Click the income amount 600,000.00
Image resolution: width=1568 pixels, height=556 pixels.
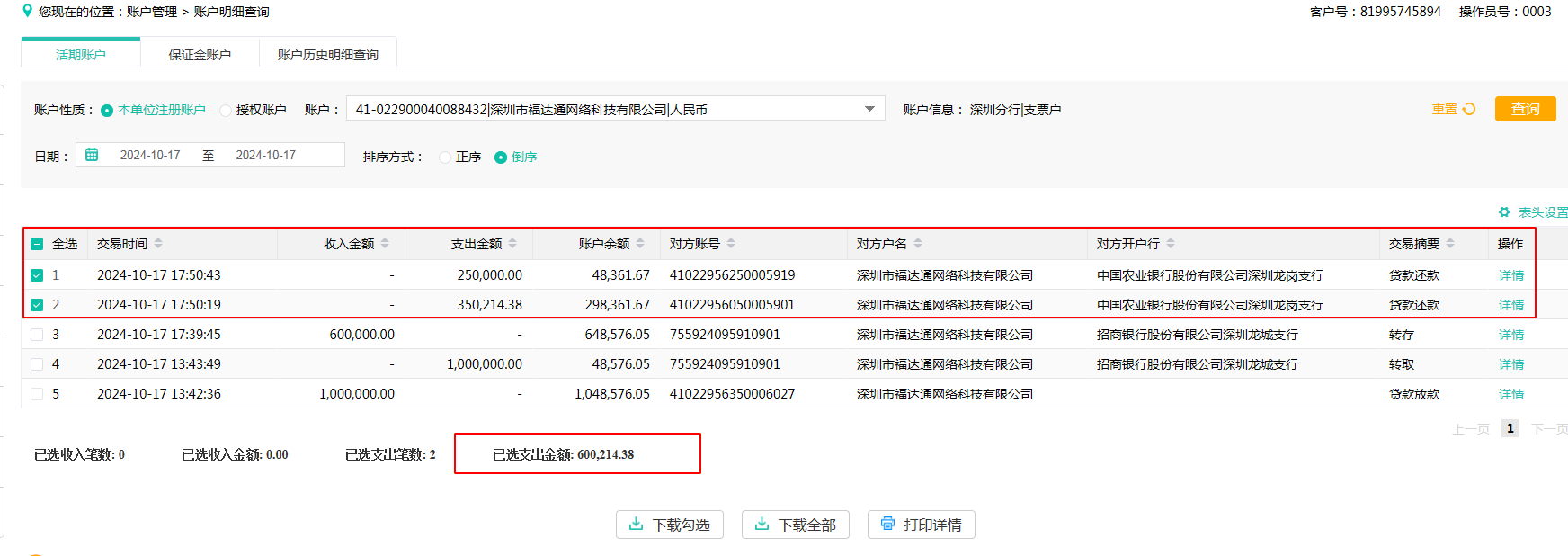pyautogui.click(x=361, y=335)
